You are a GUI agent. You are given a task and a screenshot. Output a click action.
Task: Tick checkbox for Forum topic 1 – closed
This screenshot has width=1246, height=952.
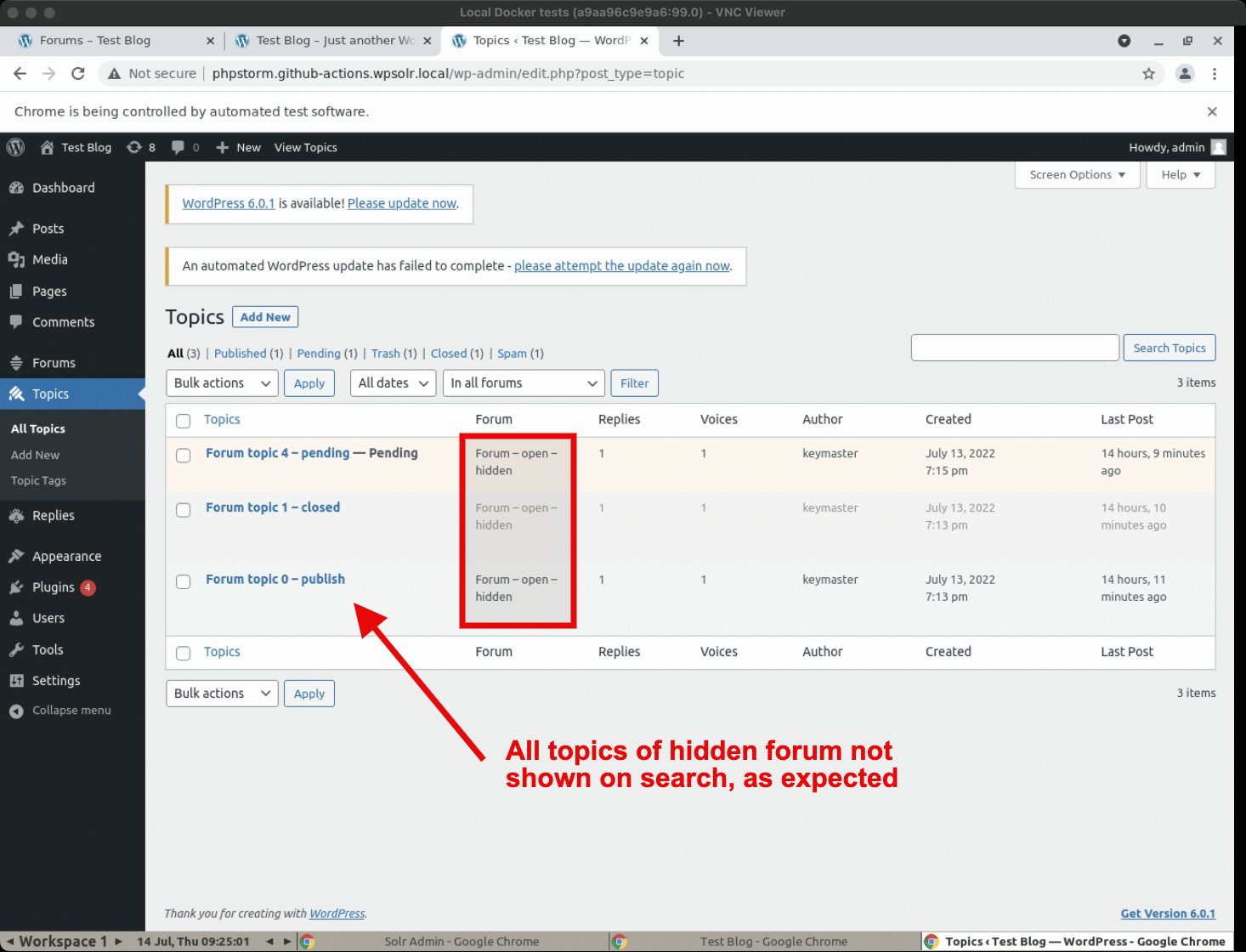click(183, 510)
